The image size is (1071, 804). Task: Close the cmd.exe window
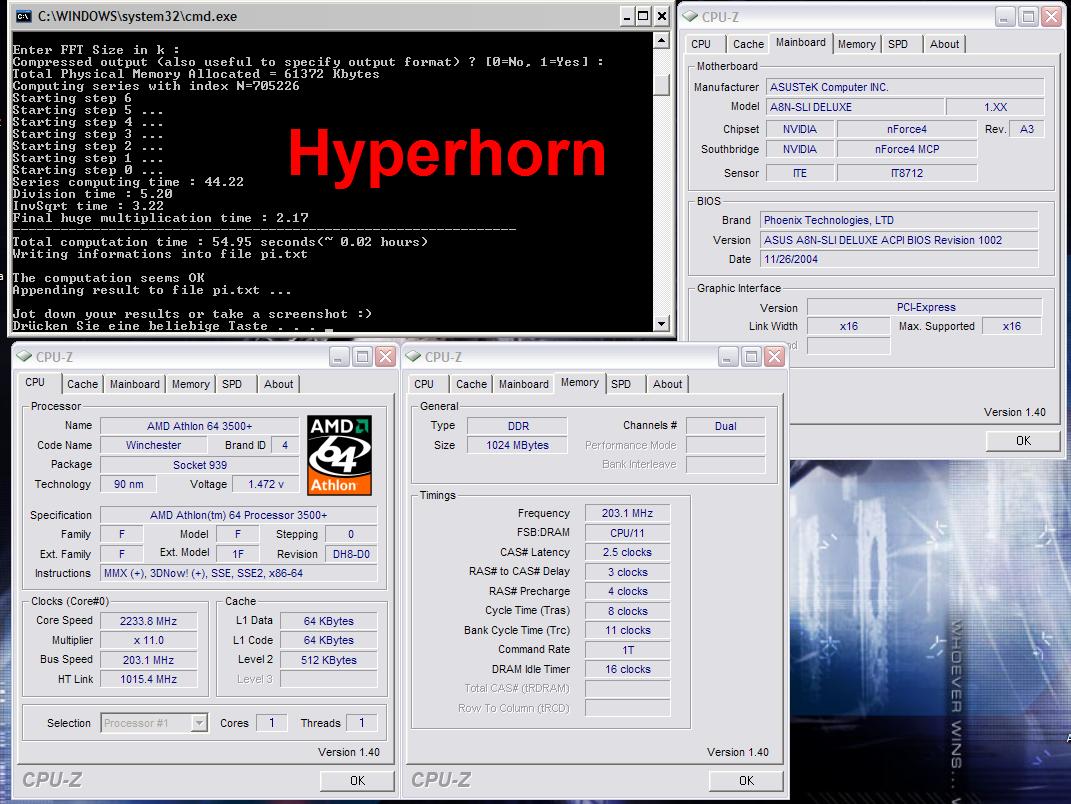click(662, 16)
